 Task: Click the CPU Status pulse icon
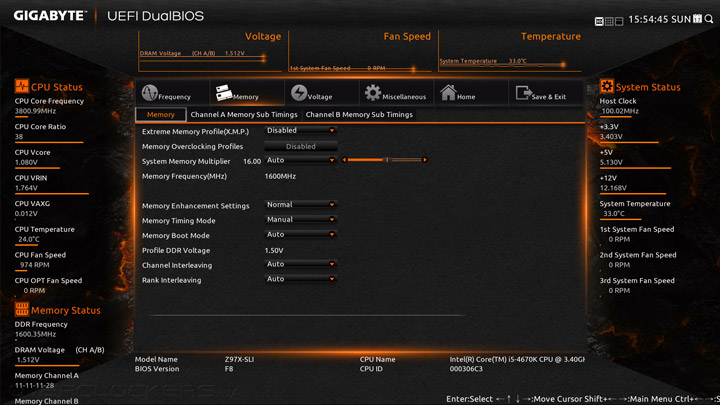point(22,86)
